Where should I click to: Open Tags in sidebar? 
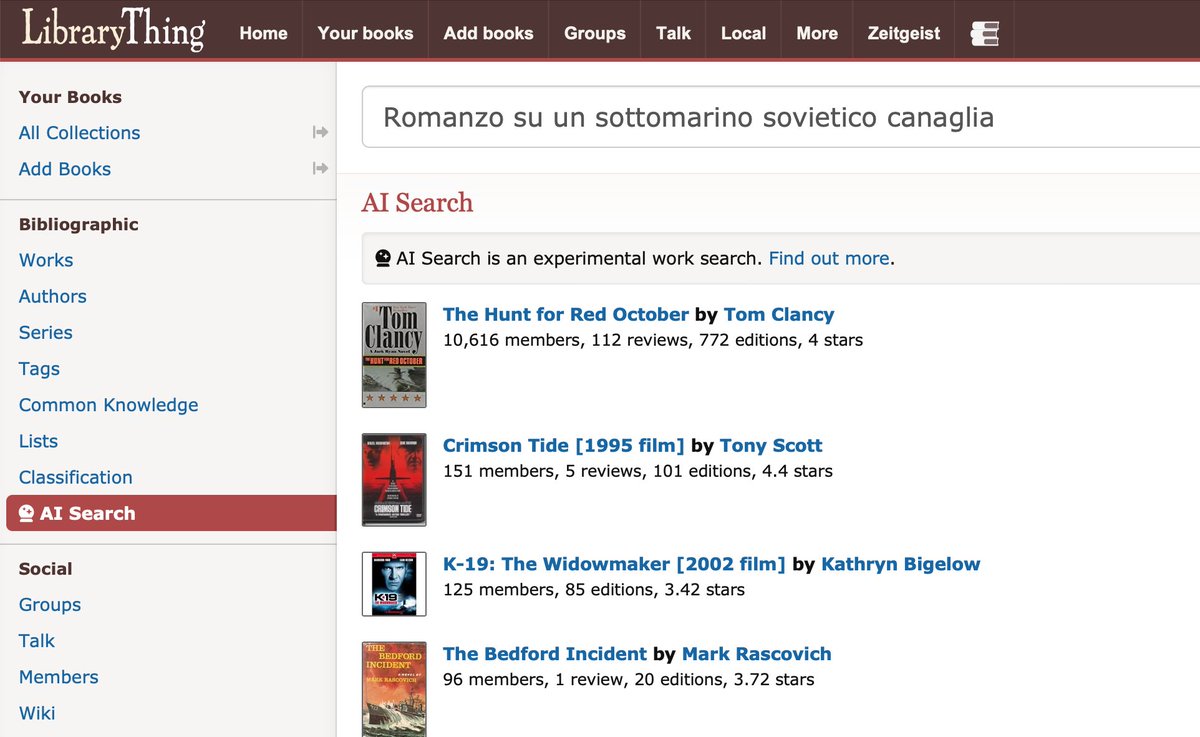click(39, 368)
